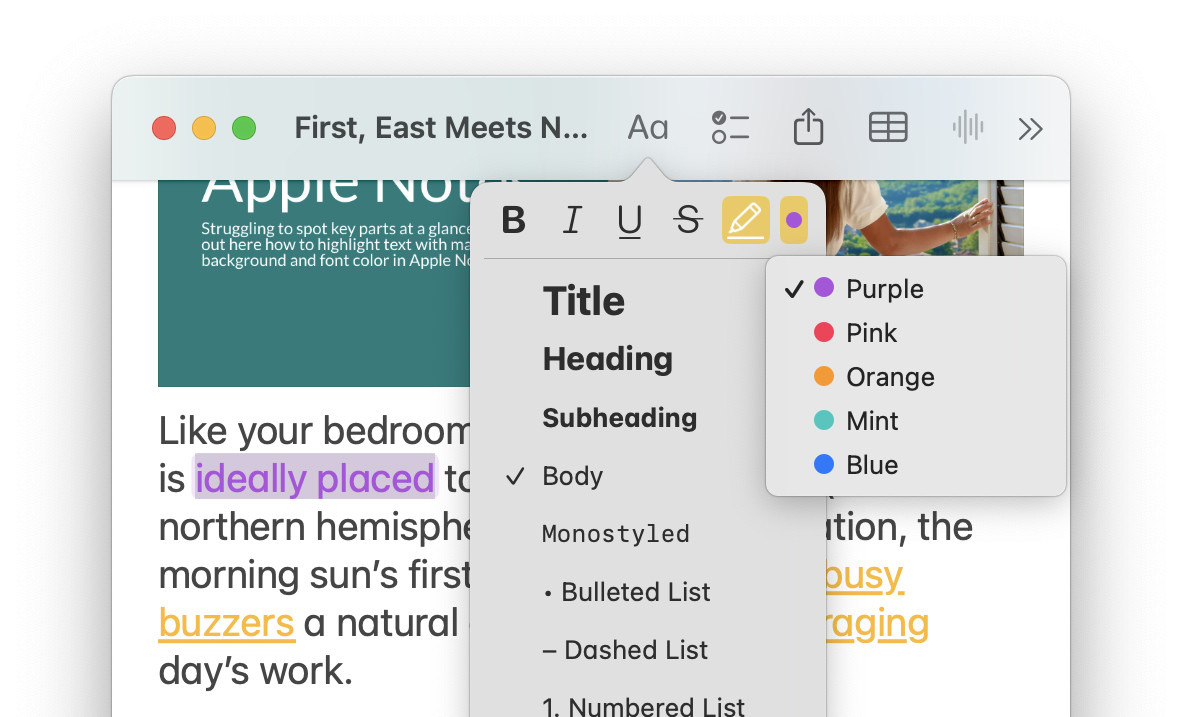Click the text "day's work."
This screenshot has height=717, width=1182.
pos(256,671)
